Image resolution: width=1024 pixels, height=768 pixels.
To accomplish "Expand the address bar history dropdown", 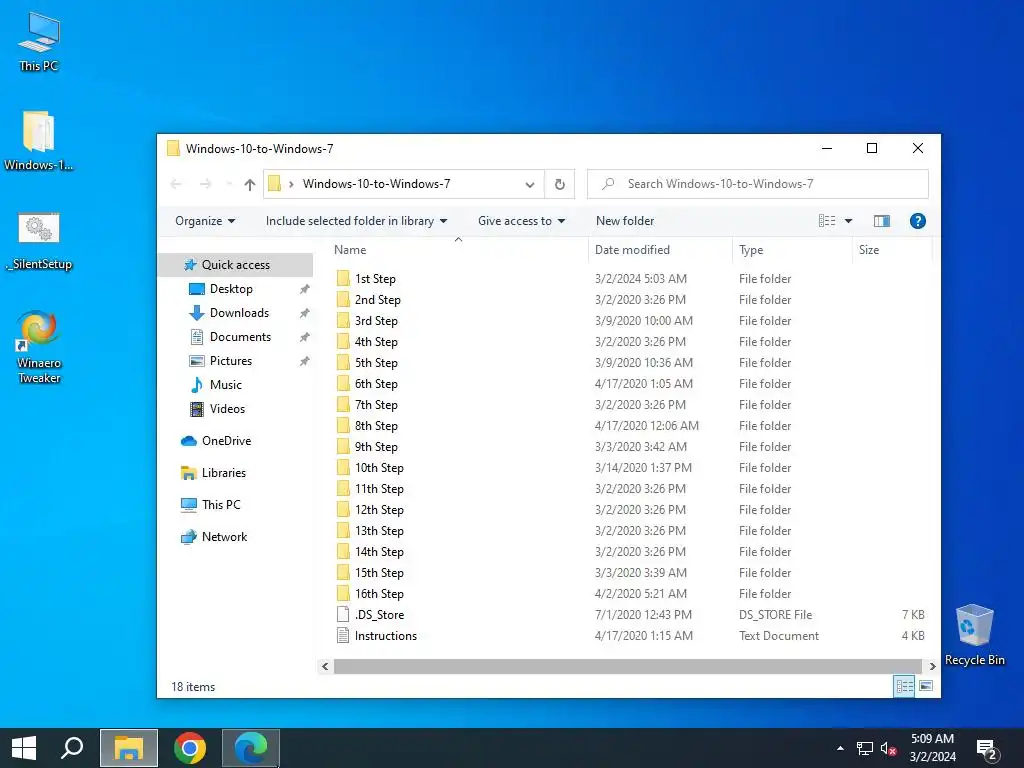I will [x=530, y=185].
